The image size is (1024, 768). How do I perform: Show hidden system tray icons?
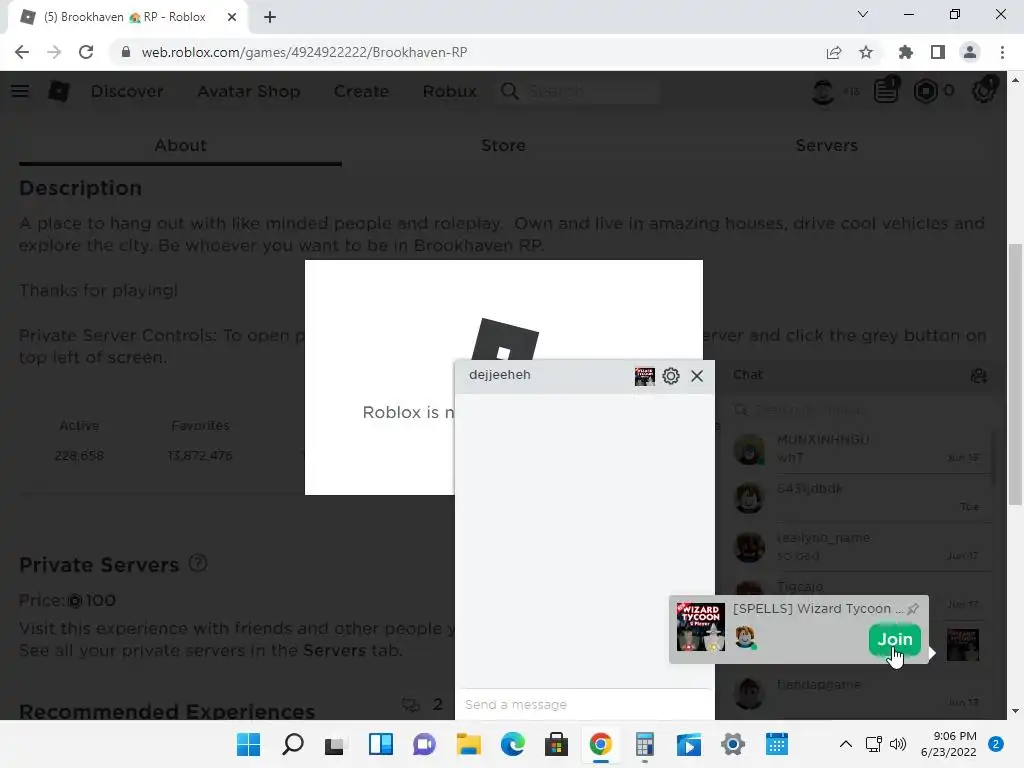846,744
